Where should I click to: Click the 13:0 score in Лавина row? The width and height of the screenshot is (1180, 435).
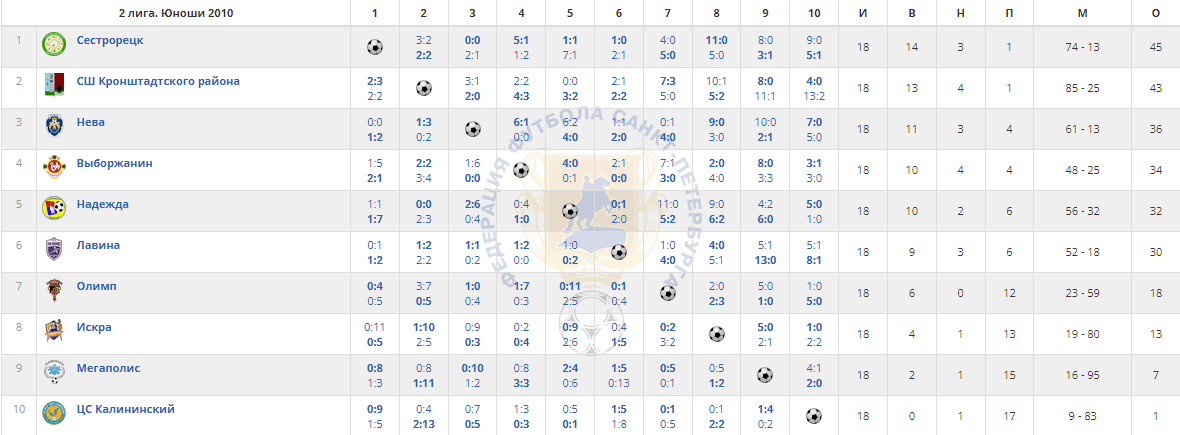[x=765, y=260]
